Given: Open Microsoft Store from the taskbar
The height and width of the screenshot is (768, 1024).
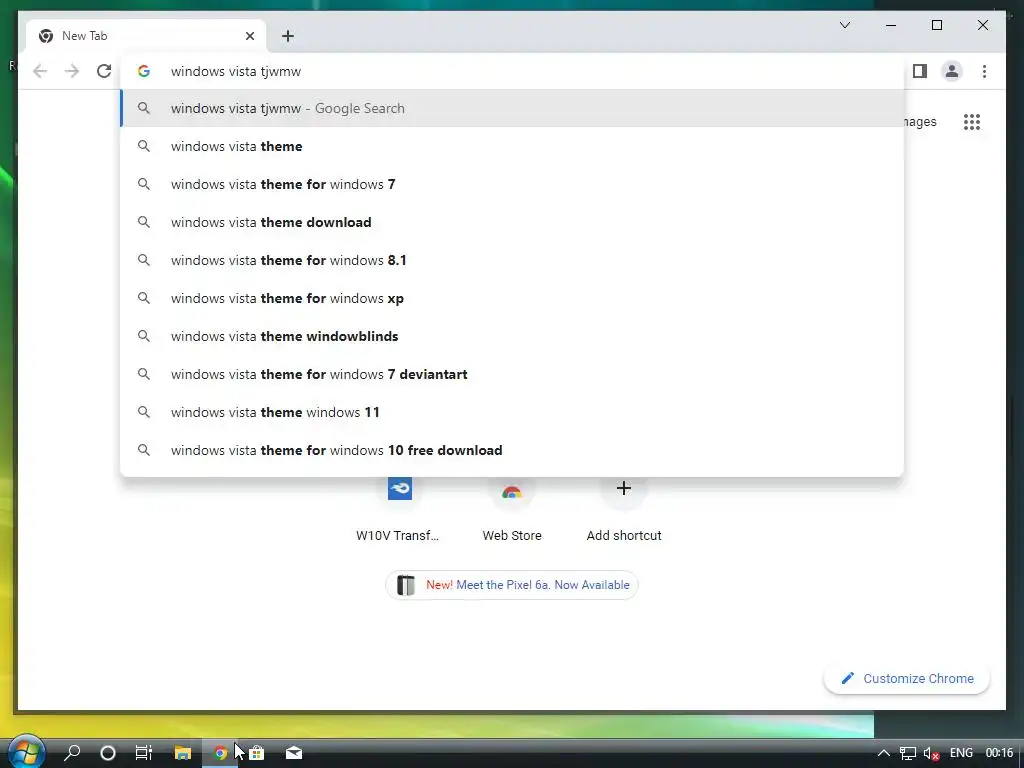Looking at the screenshot, I should point(257,753).
